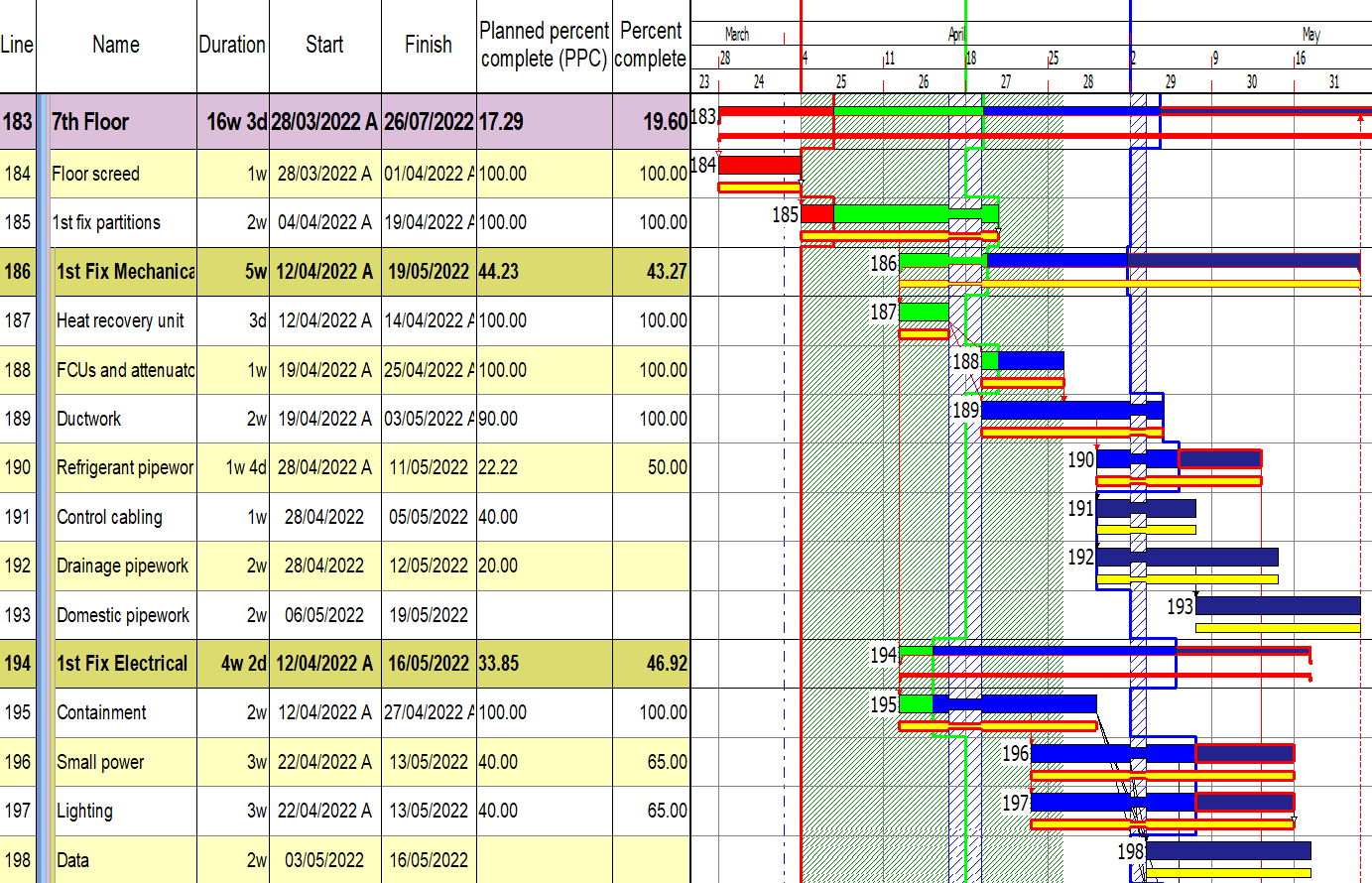Screen dimensions: 1372x883
Task: Select the Domestic pipework bar labeled 193
Action: coord(1278,605)
